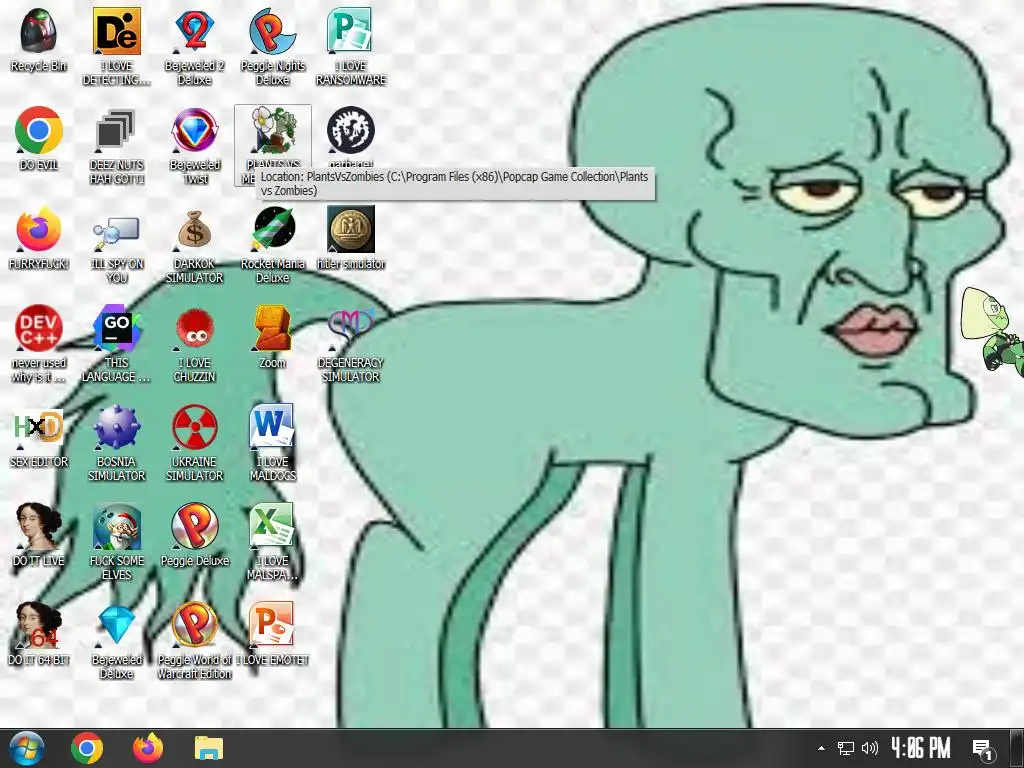Image resolution: width=1024 pixels, height=768 pixels.
Task: Click the Windows Start button
Action: (26, 748)
